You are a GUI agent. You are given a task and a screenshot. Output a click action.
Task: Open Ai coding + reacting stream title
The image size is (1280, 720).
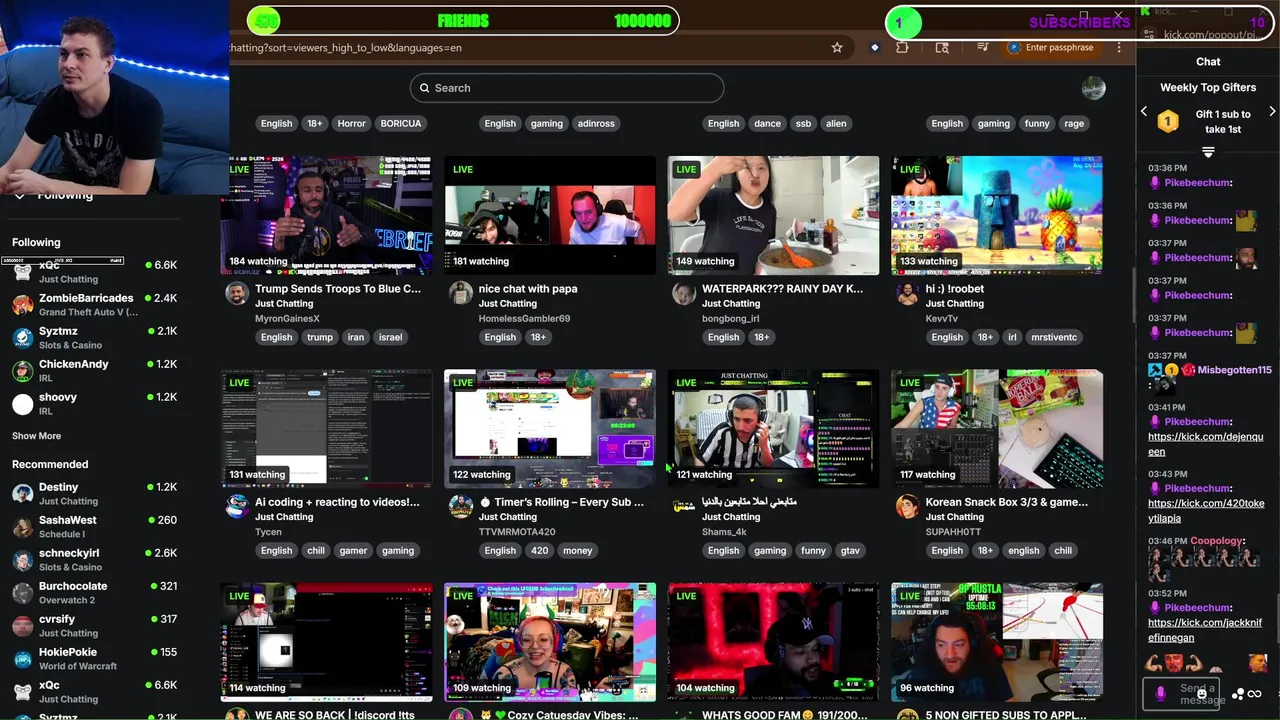pos(337,502)
